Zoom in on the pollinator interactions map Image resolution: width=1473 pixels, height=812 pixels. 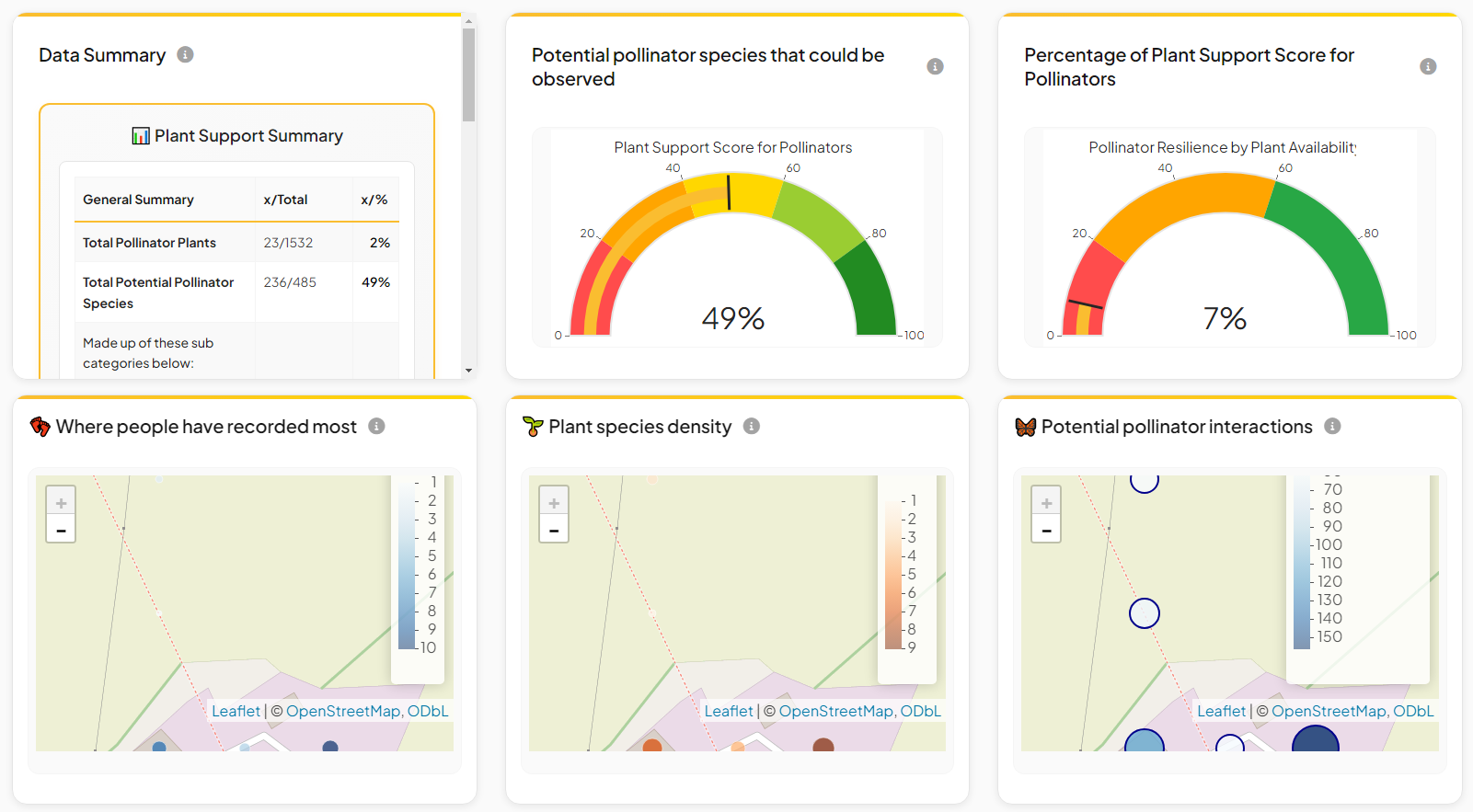click(x=1046, y=502)
